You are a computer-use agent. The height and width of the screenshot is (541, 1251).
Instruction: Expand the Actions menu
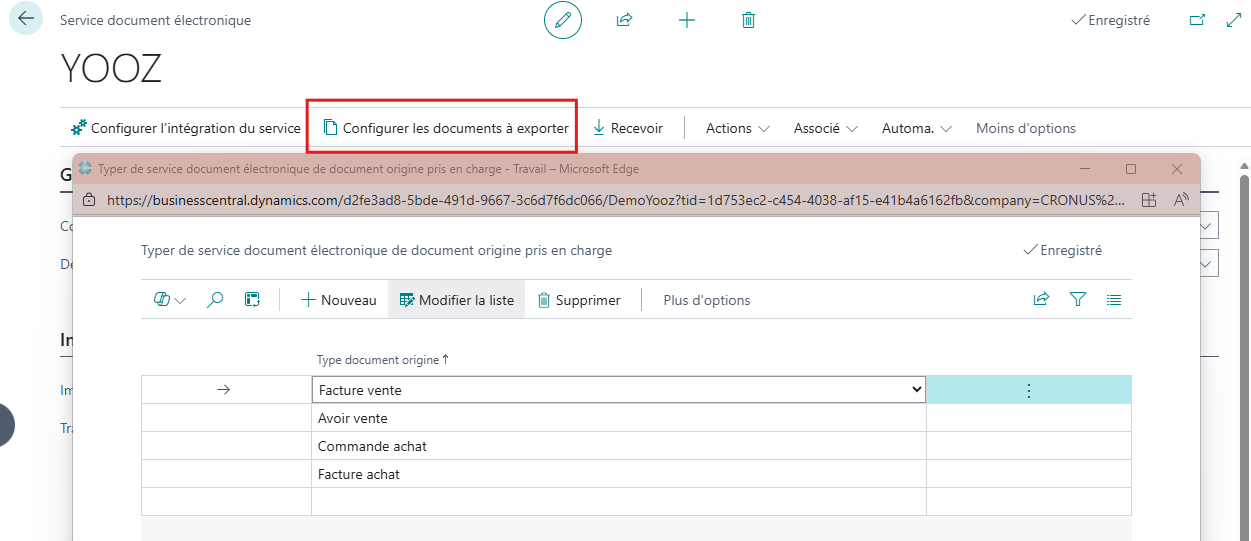737,128
